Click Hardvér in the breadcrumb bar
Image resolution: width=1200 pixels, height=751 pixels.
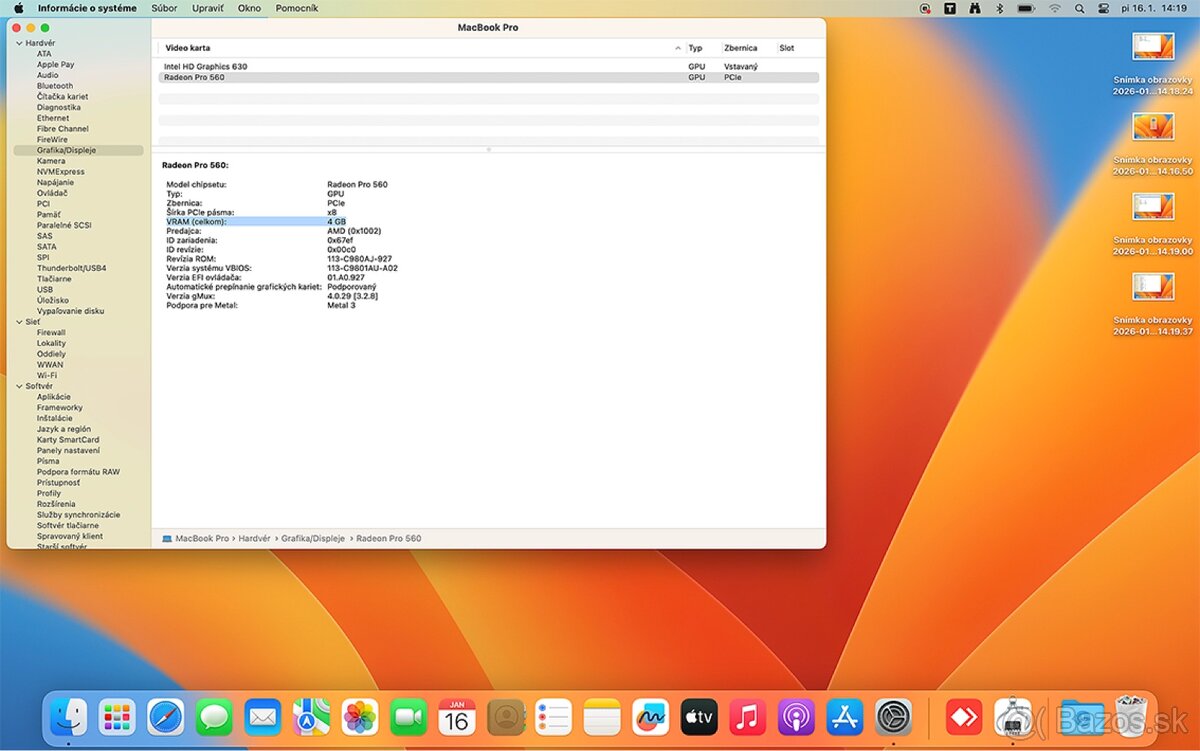point(255,537)
